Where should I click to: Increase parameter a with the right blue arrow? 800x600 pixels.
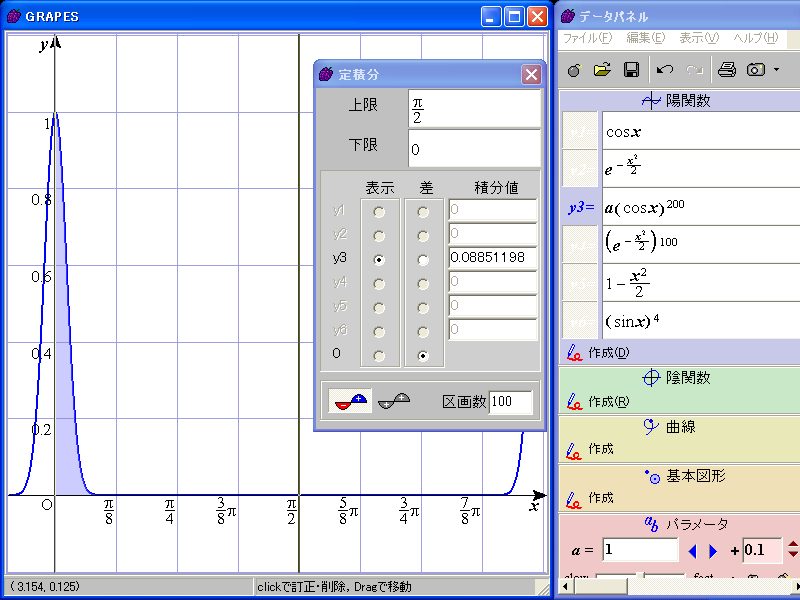click(x=713, y=551)
